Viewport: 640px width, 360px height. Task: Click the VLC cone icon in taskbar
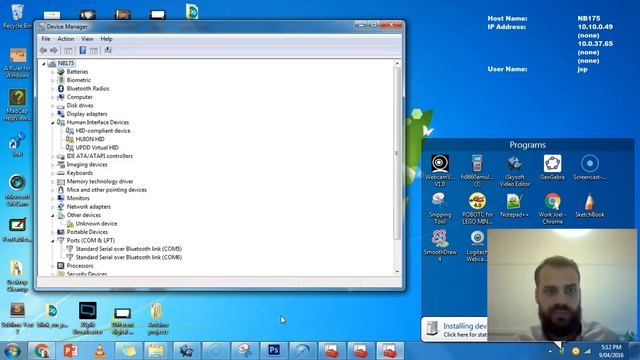point(100,350)
